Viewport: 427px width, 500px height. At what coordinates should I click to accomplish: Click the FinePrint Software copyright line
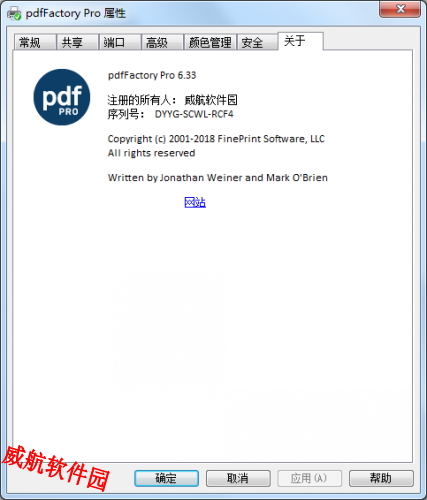click(x=216, y=139)
